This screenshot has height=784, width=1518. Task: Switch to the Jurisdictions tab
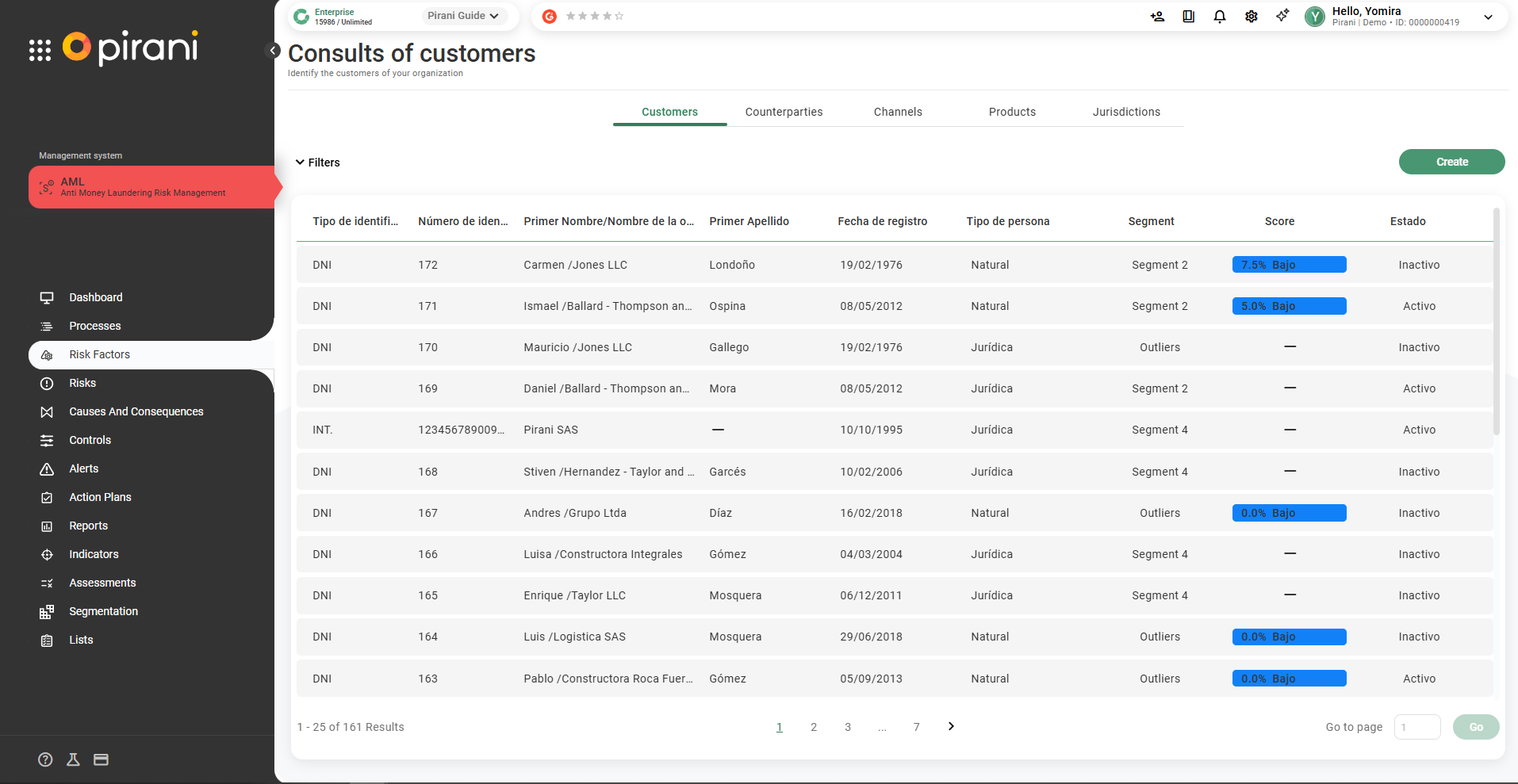[x=1125, y=112]
